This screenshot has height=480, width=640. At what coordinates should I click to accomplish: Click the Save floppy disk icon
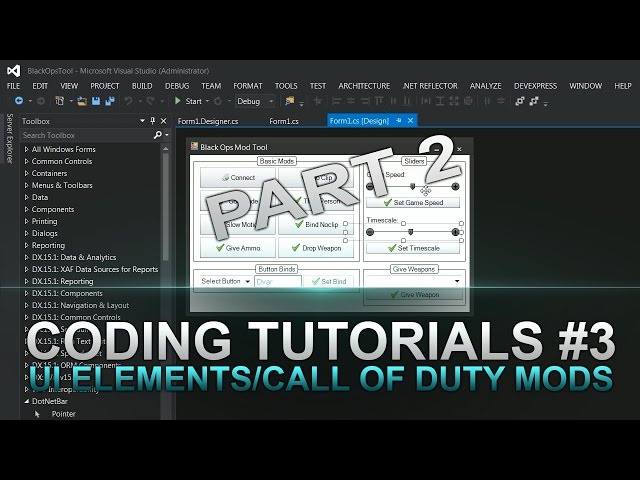coord(96,101)
